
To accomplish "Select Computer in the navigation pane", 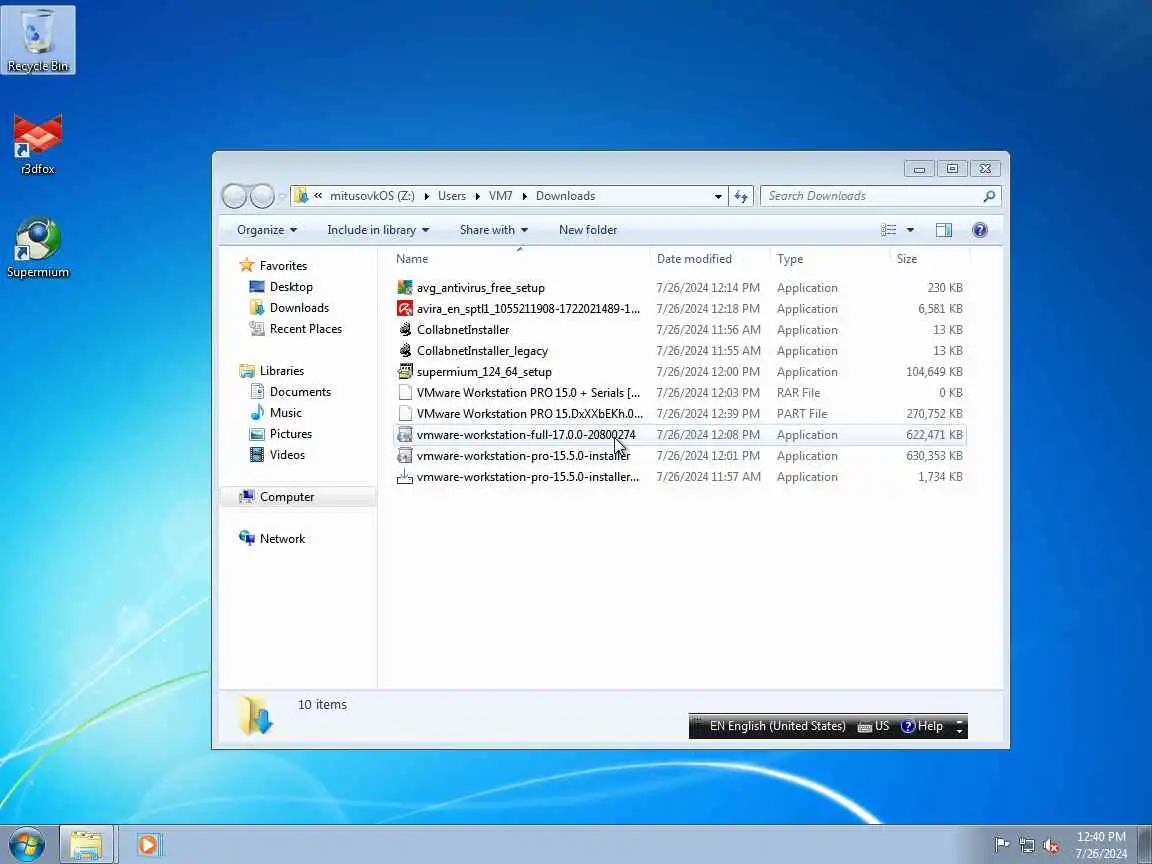I will (287, 497).
